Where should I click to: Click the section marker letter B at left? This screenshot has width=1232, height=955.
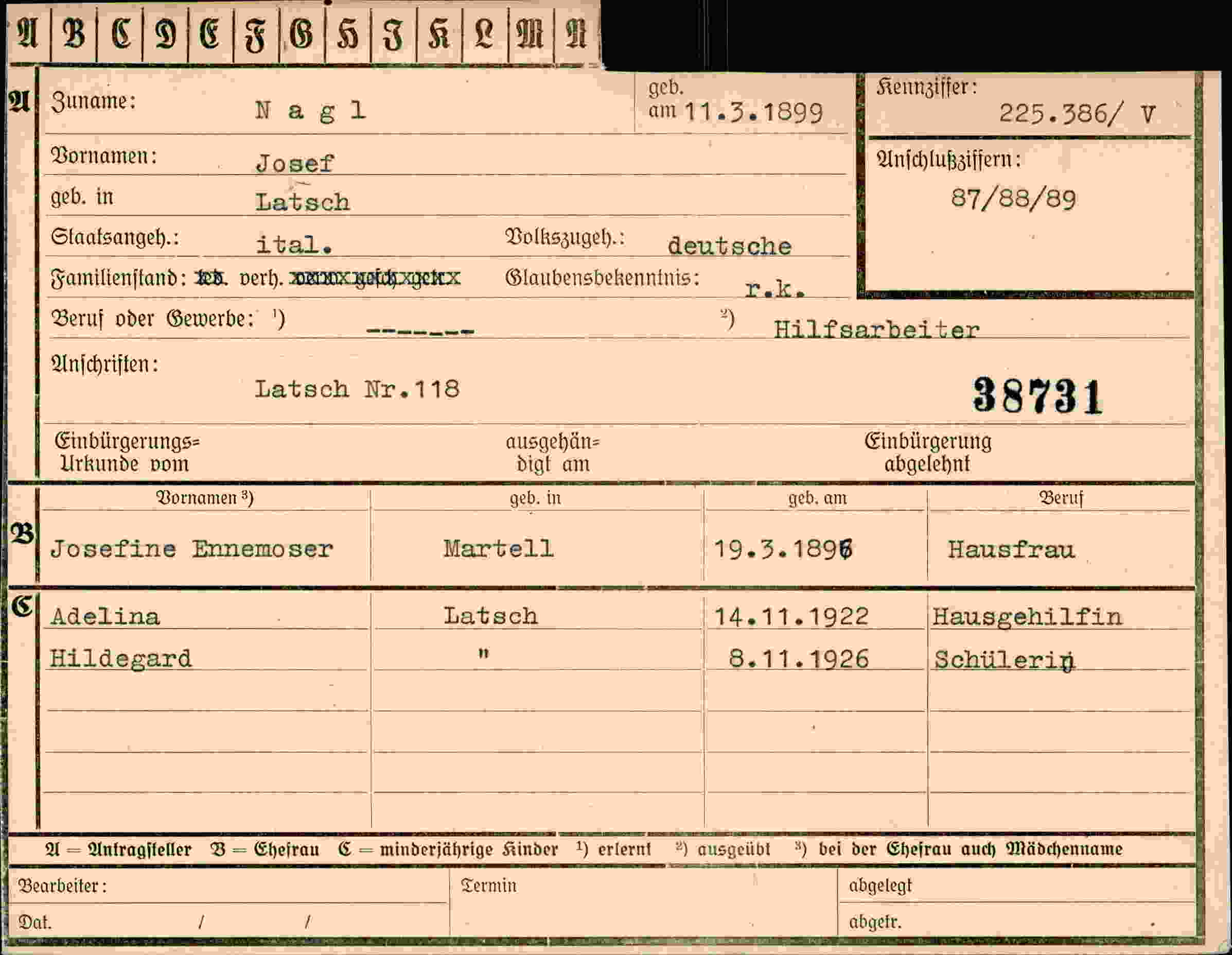tap(22, 533)
